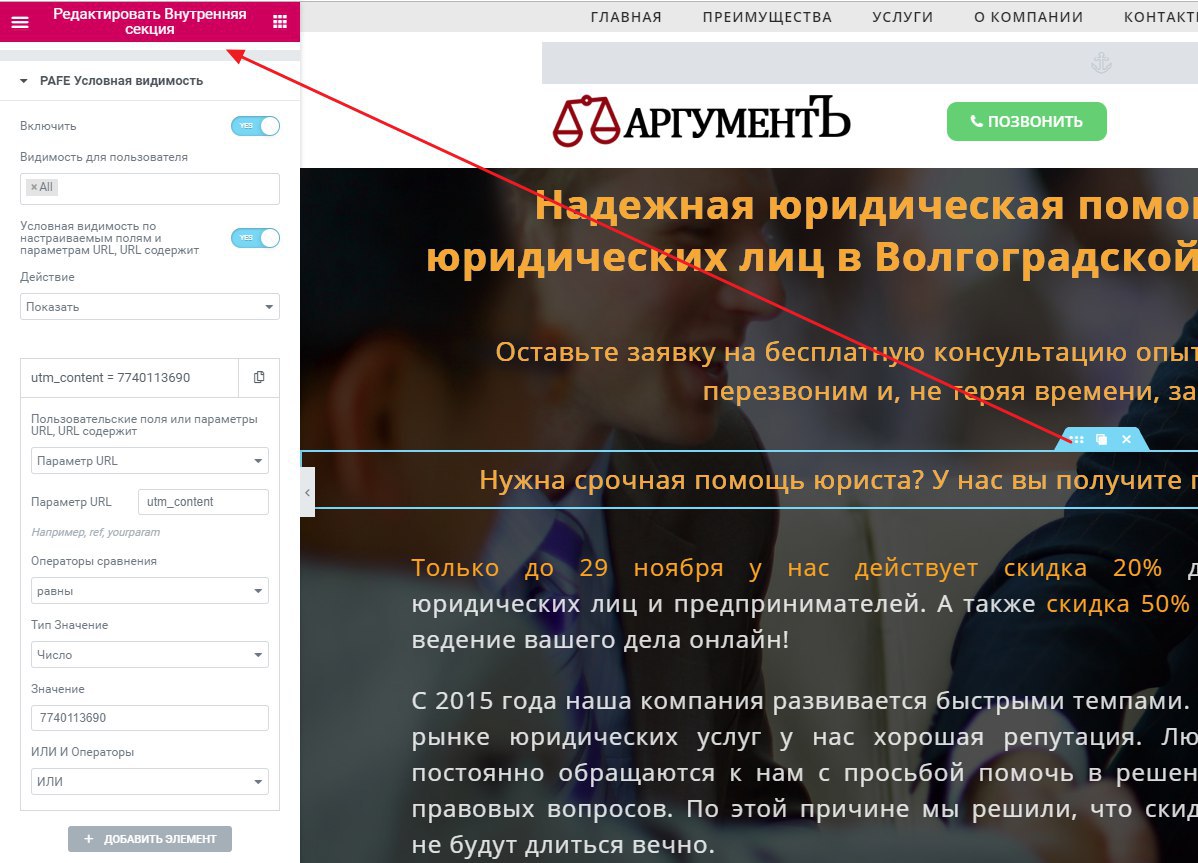Image resolution: width=1198 pixels, height=863 pixels.
Task: Select the Только до 29 ноября paragraph
Action: click(805, 603)
